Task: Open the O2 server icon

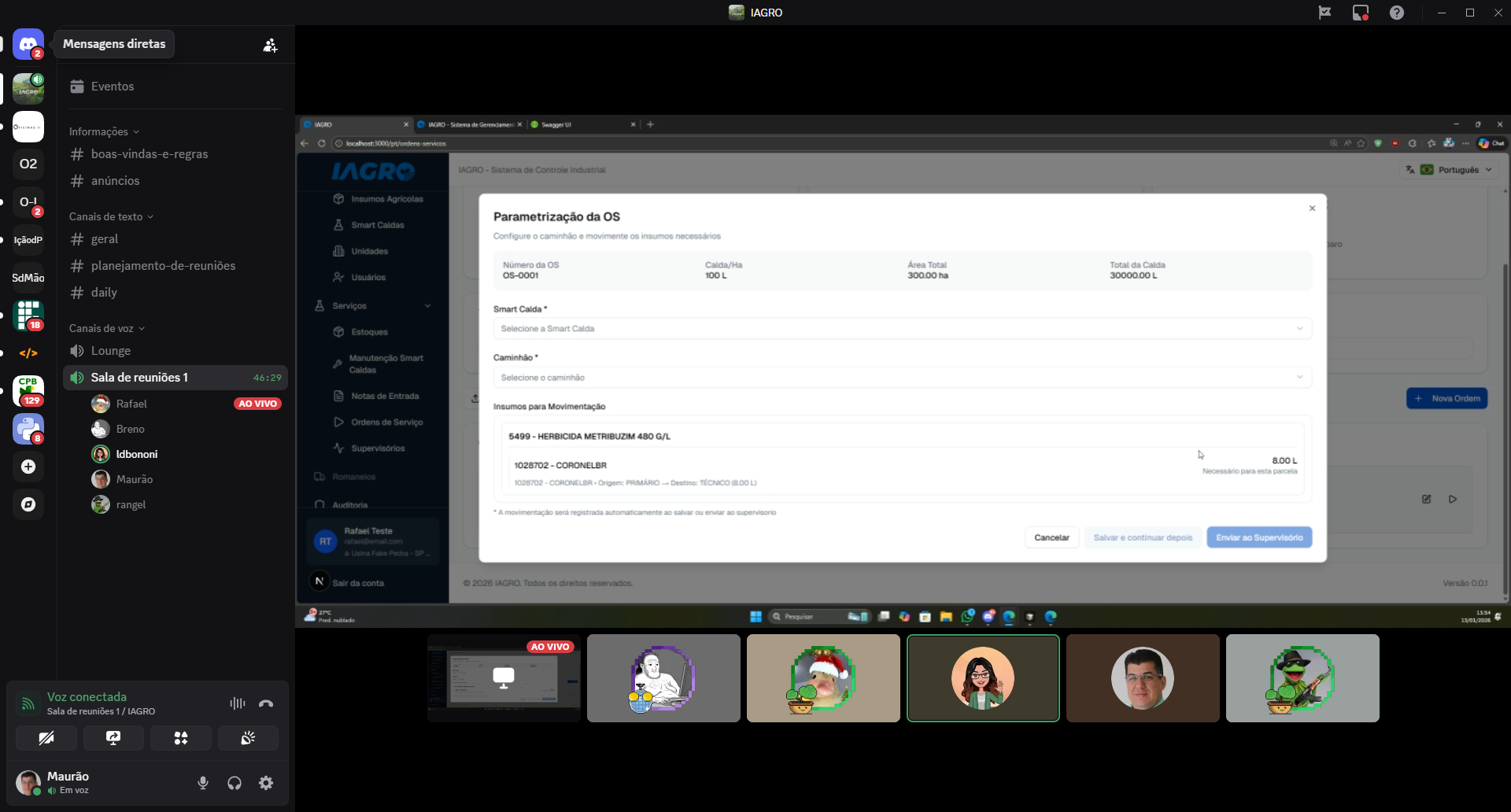Action: (28, 164)
